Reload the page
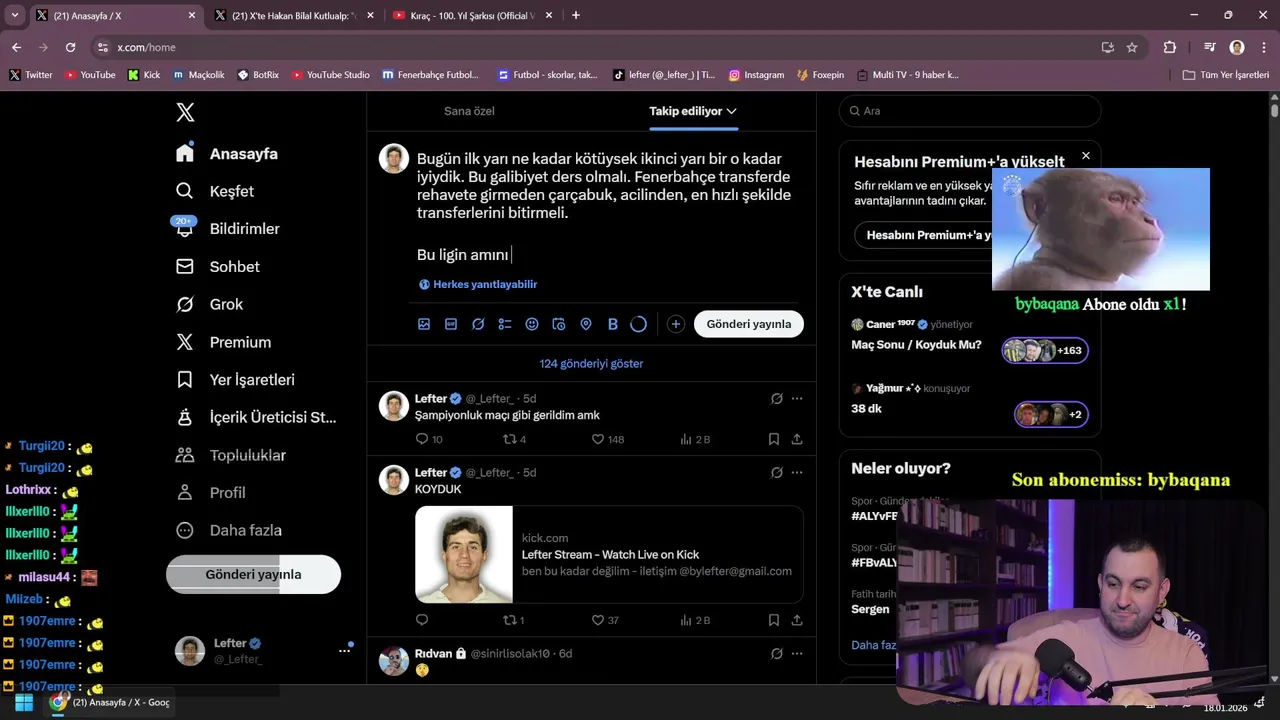The width and height of the screenshot is (1280, 720). [70, 47]
